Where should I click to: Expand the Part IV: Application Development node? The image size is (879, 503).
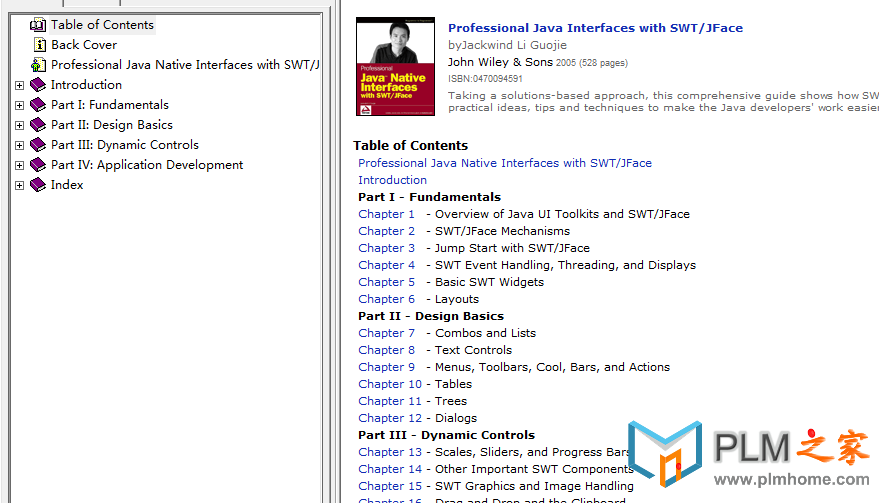click(x=20, y=165)
